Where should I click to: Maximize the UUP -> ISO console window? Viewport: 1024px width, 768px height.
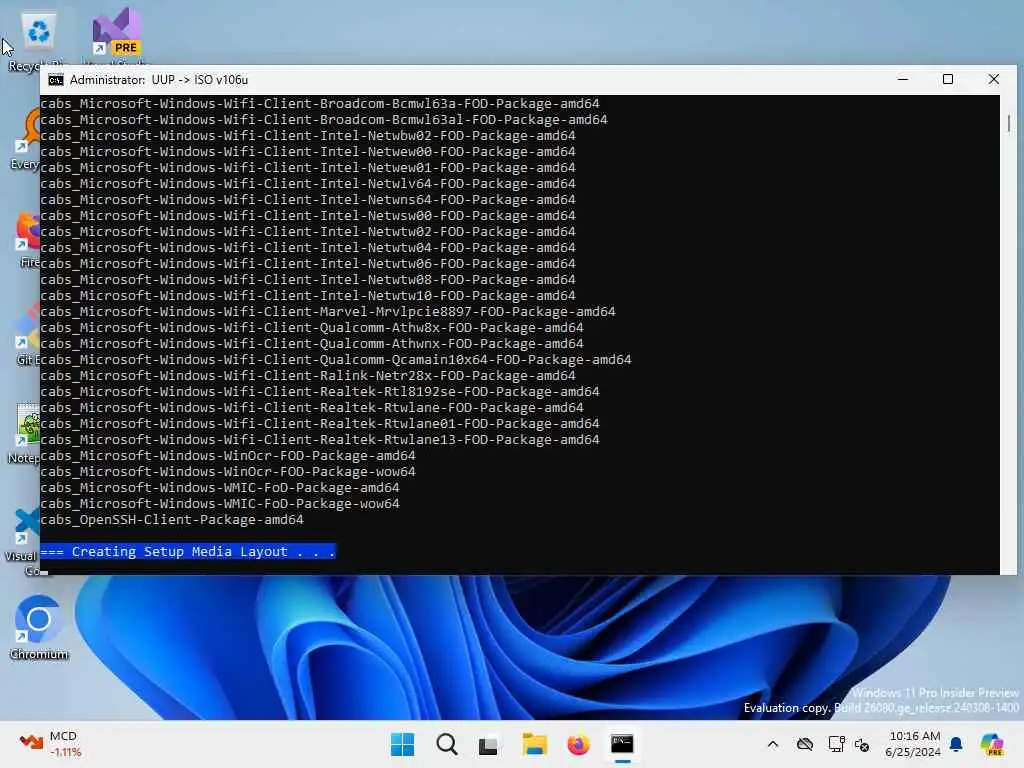click(948, 80)
